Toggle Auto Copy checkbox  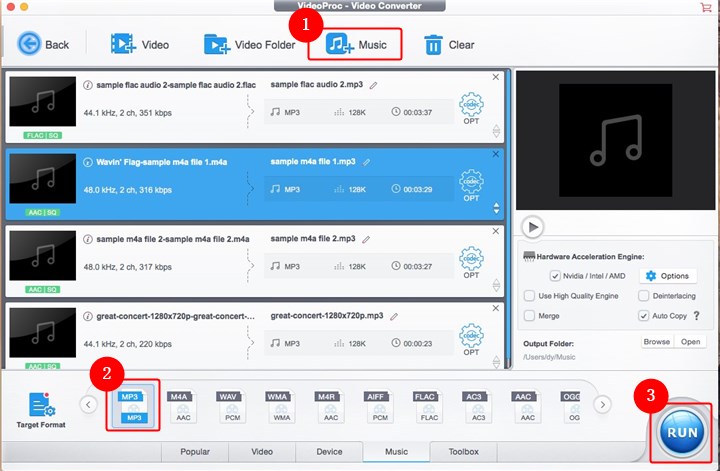tap(644, 316)
